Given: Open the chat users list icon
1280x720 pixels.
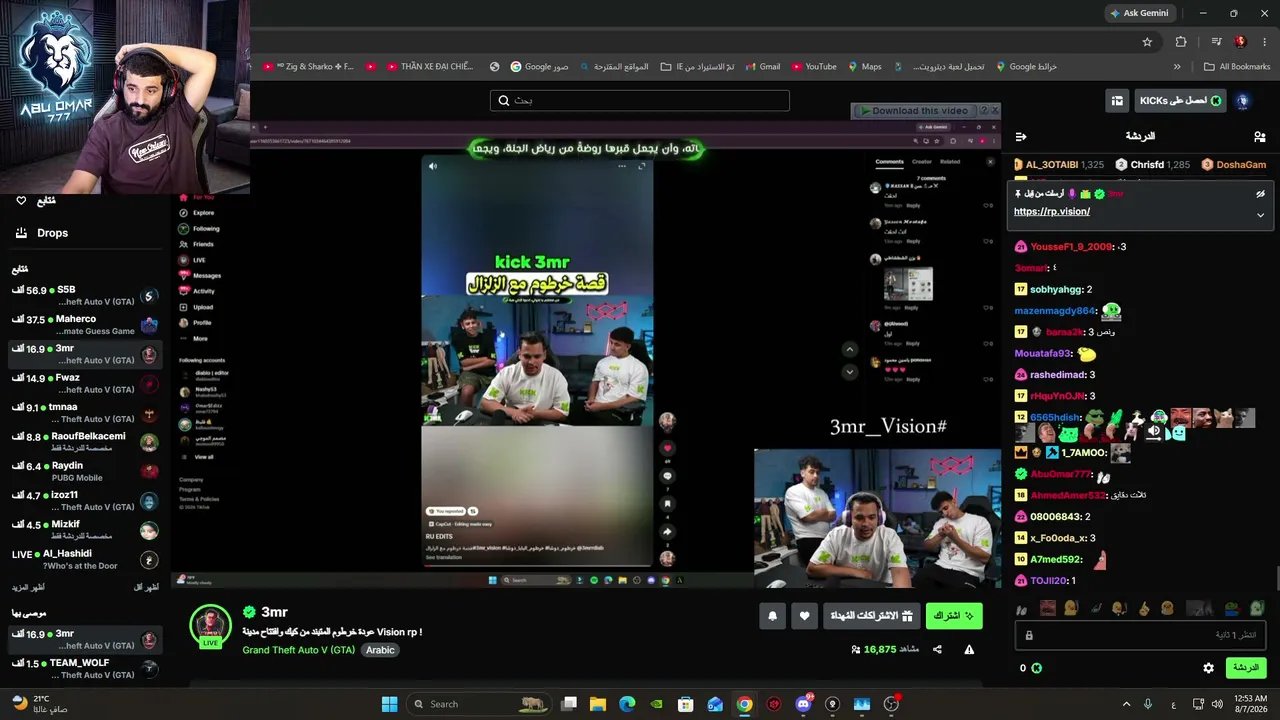Looking at the screenshot, I should [1259, 136].
